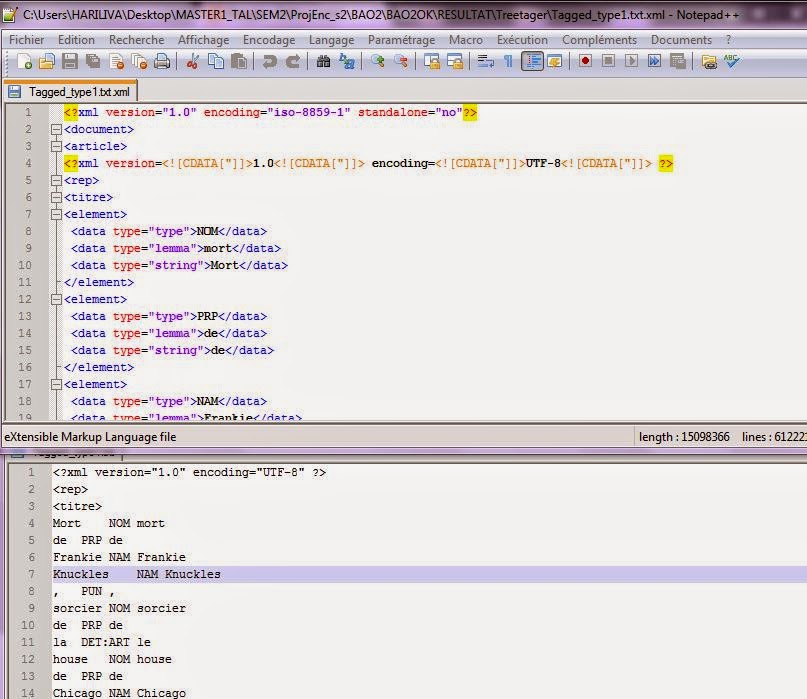Open the Recherche menu
Screen dimensions: 807x699
[136, 40]
